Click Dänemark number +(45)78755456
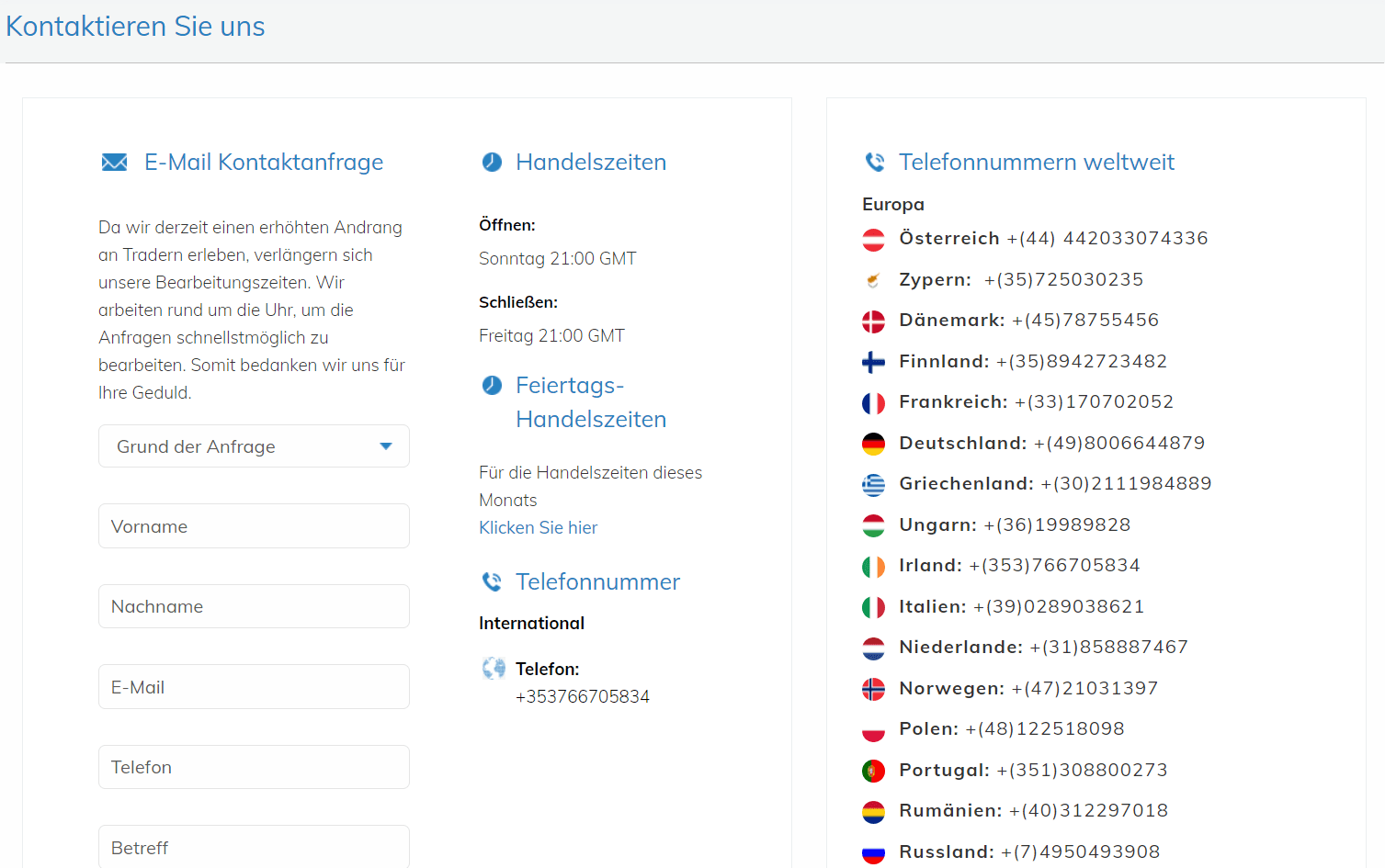Image resolution: width=1385 pixels, height=868 pixels. [x=1085, y=320]
